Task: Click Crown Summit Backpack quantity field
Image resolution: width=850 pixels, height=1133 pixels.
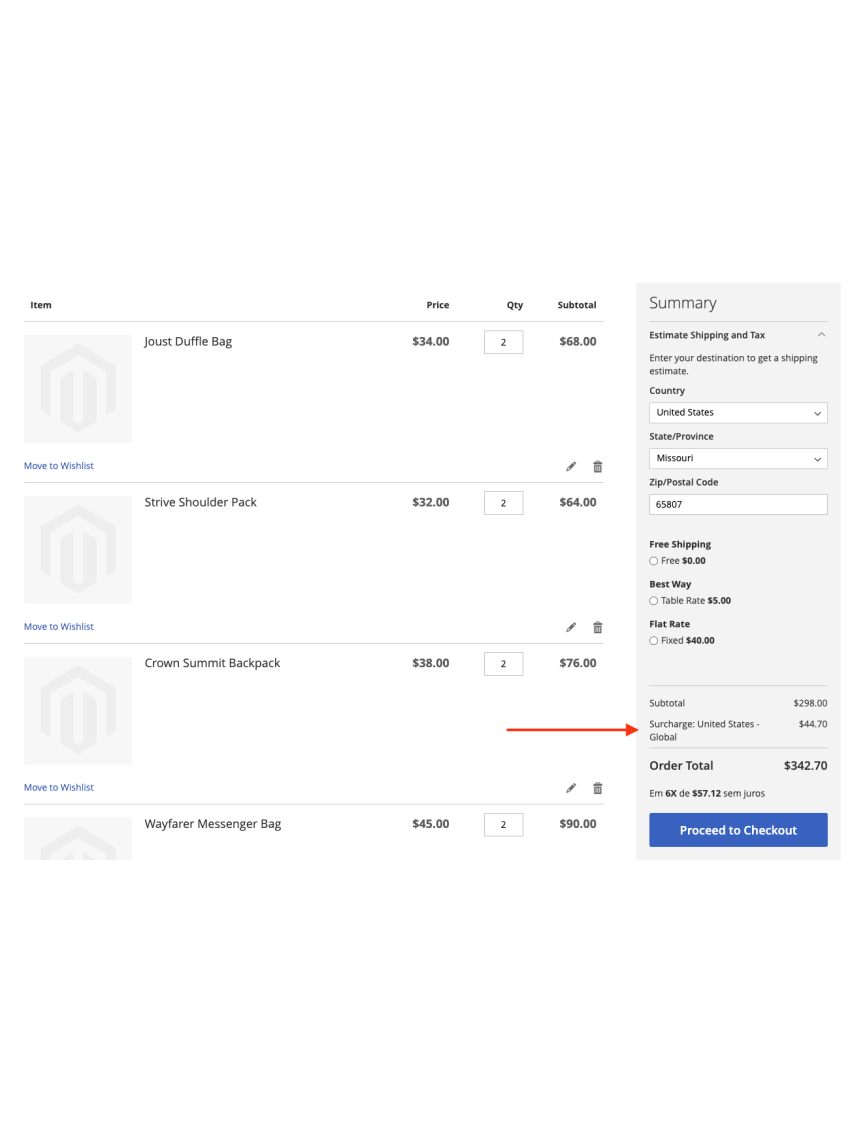Action: (x=504, y=664)
